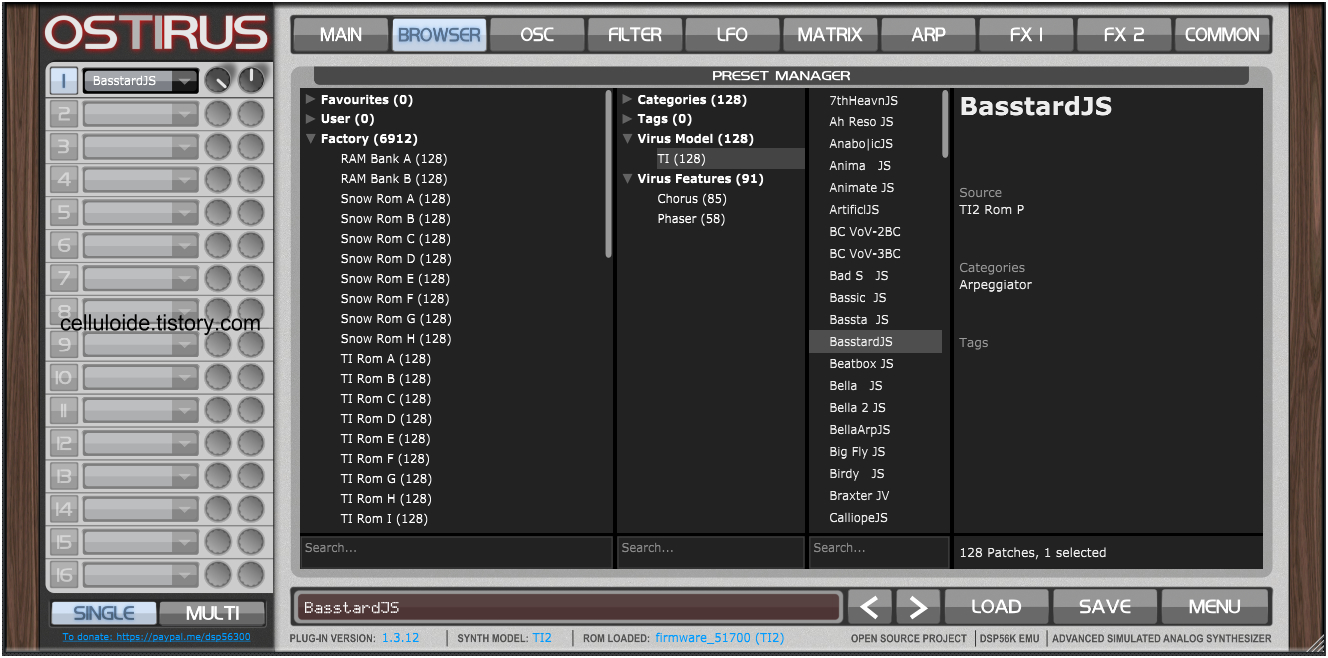The height and width of the screenshot is (658, 1328).
Task: Select TI Rom A (128)
Action: pyautogui.click(x=386, y=359)
